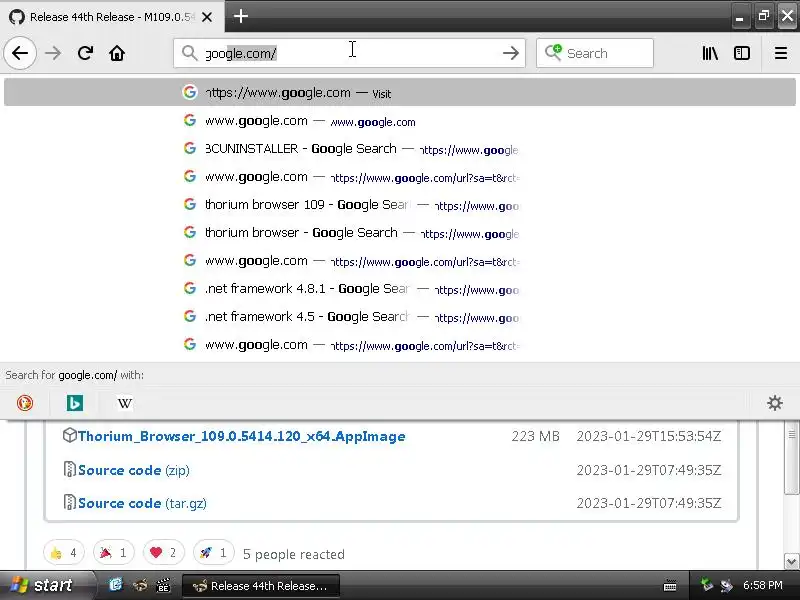This screenshot has height=600, width=800.
Task: Add a thumbs up reaction
Action: (x=64, y=553)
